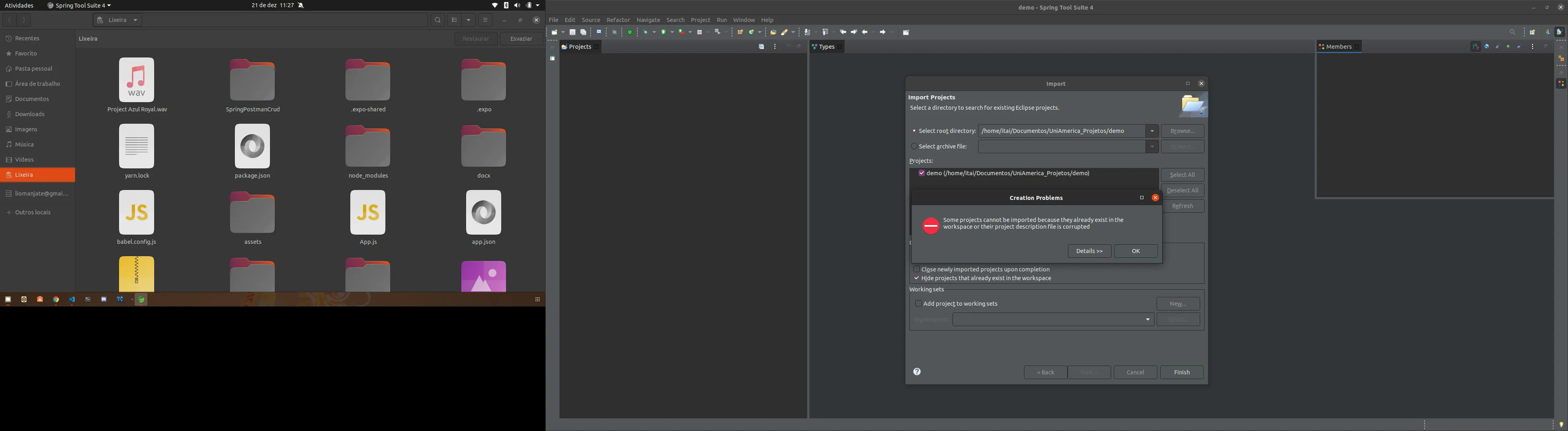Click the New Java Class icon
Image resolution: width=1568 pixels, height=431 pixels.
(x=751, y=32)
